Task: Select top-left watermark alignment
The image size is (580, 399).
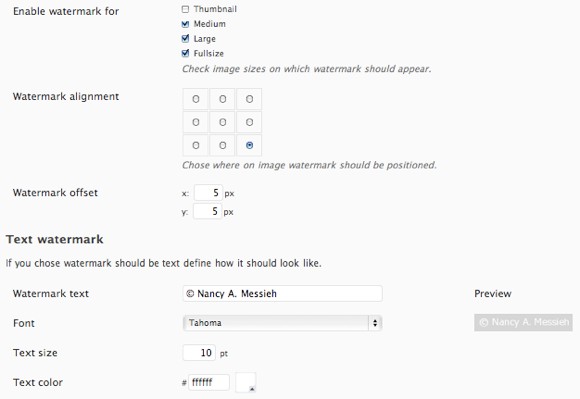Action: pos(196,99)
